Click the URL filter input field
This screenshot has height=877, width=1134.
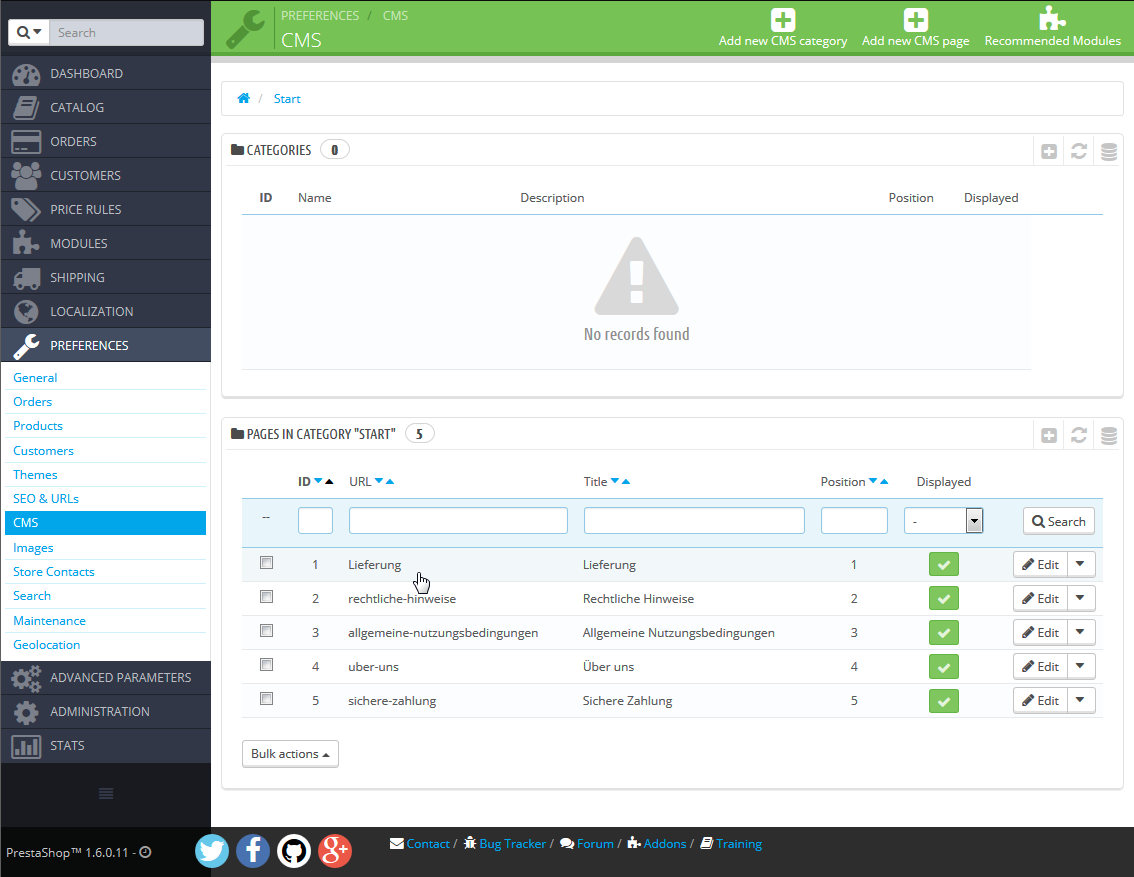(x=458, y=521)
